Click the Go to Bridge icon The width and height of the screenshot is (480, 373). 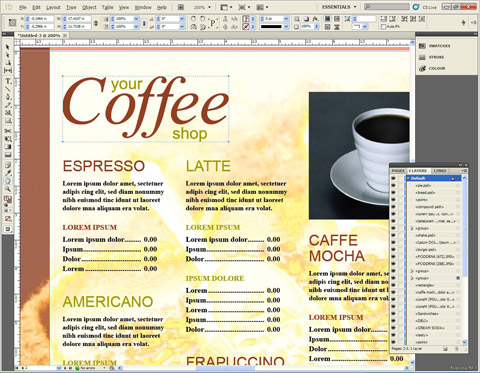click(181, 7)
